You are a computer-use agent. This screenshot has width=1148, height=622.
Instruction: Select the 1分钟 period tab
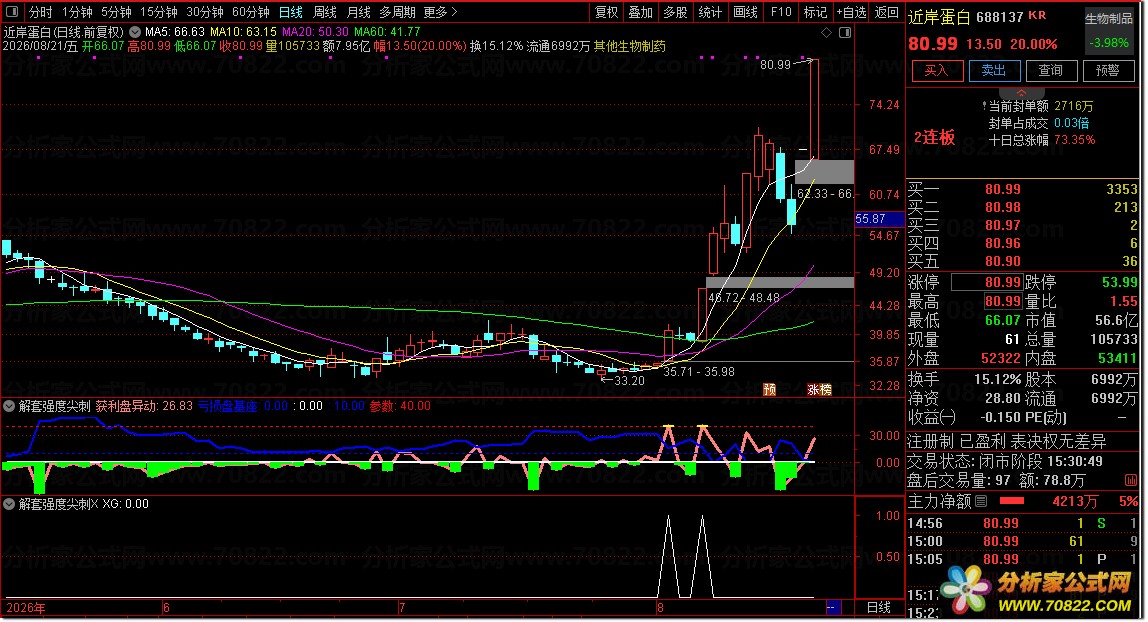pyautogui.click(x=77, y=12)
